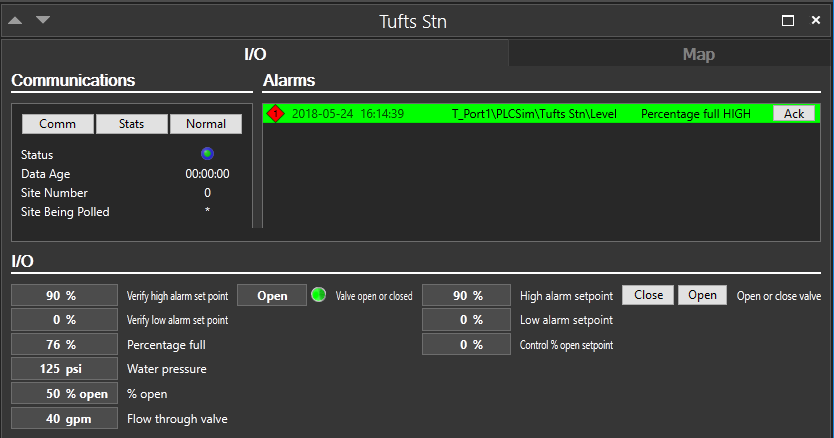Click the down arrow in title bar

click(x=43, y=20)
